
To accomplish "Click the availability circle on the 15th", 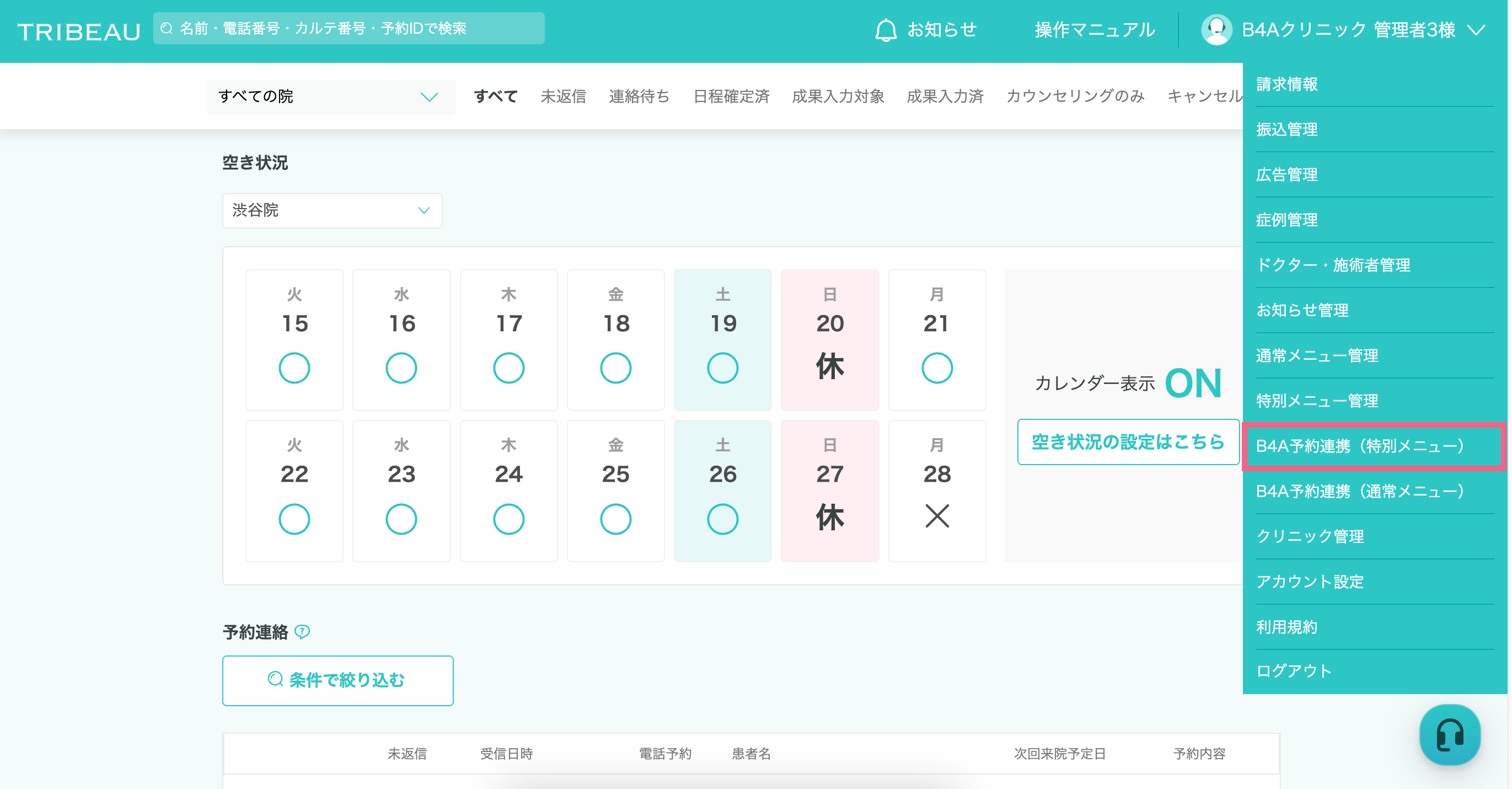I will 294,368.
